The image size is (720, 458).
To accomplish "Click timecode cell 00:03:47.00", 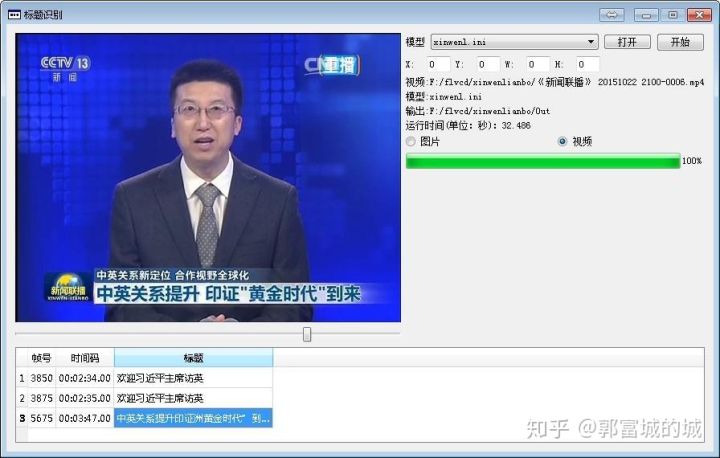I will pos(84,418).
